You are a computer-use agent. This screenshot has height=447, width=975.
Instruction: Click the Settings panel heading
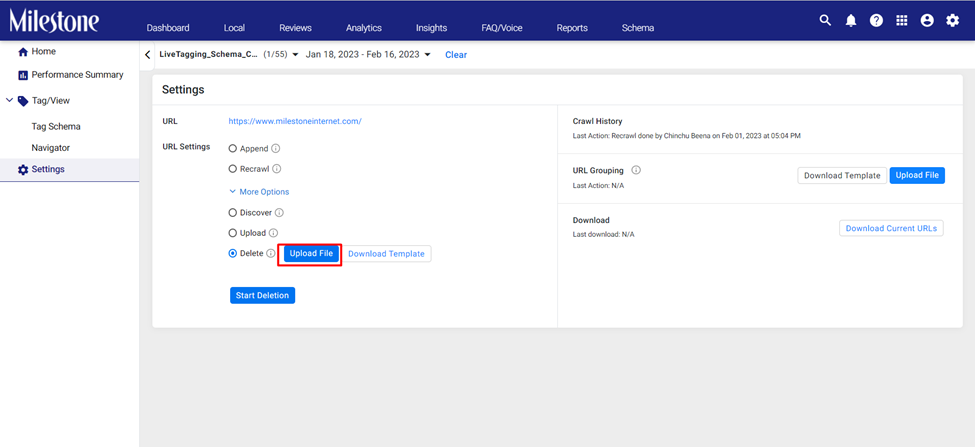pos(183,90)
